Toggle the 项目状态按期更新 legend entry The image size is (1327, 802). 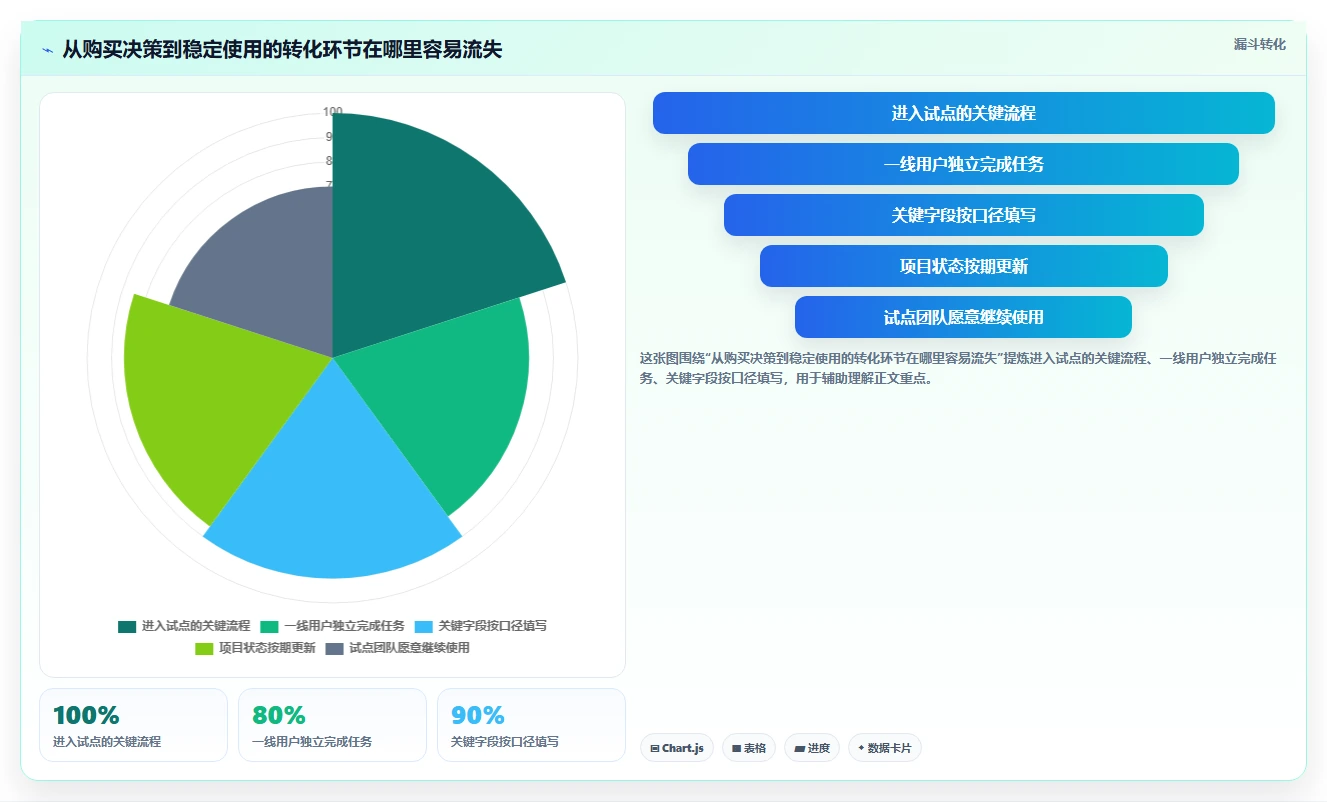pos(255,648)
